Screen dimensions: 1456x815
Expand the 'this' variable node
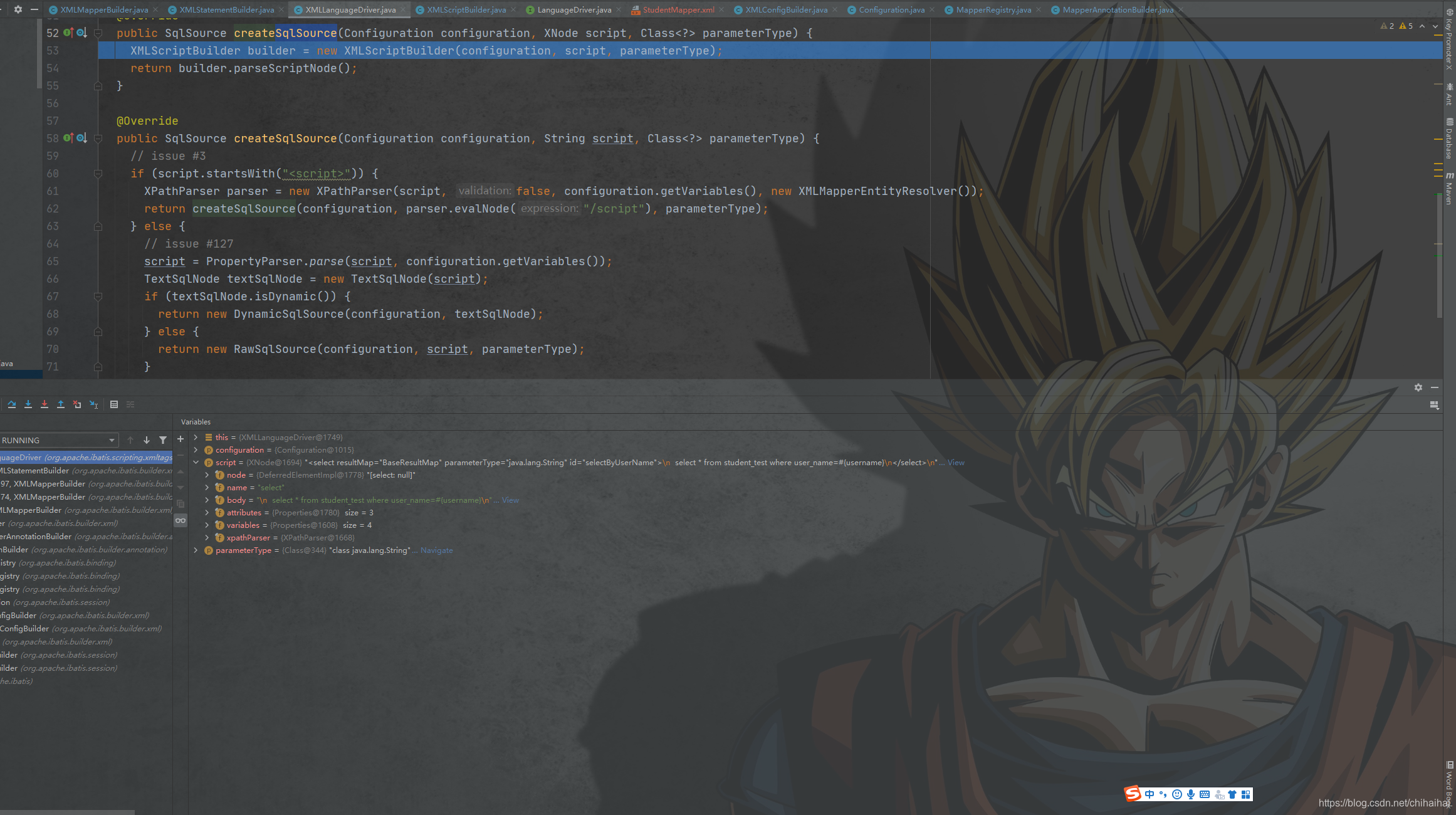[x=196, y=438]
